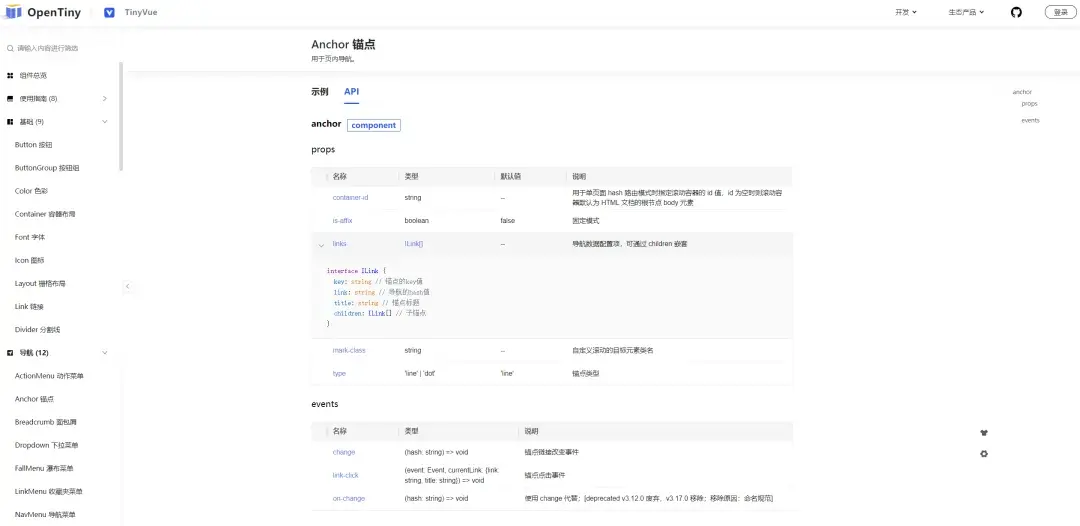The height and width of the screenshot is (526, 1080).
Task: Open Icon 图标 in the sidebar
Action: (x=30, y=261)
